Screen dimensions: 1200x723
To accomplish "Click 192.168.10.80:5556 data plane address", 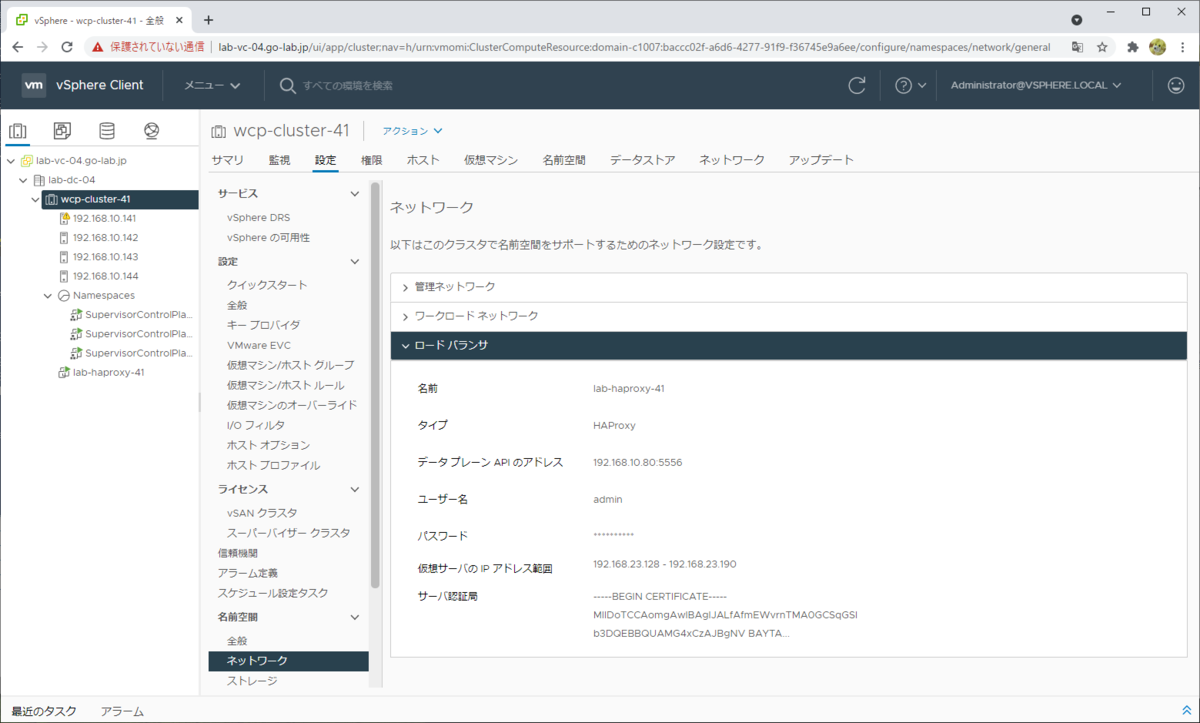I will point(638,462).
